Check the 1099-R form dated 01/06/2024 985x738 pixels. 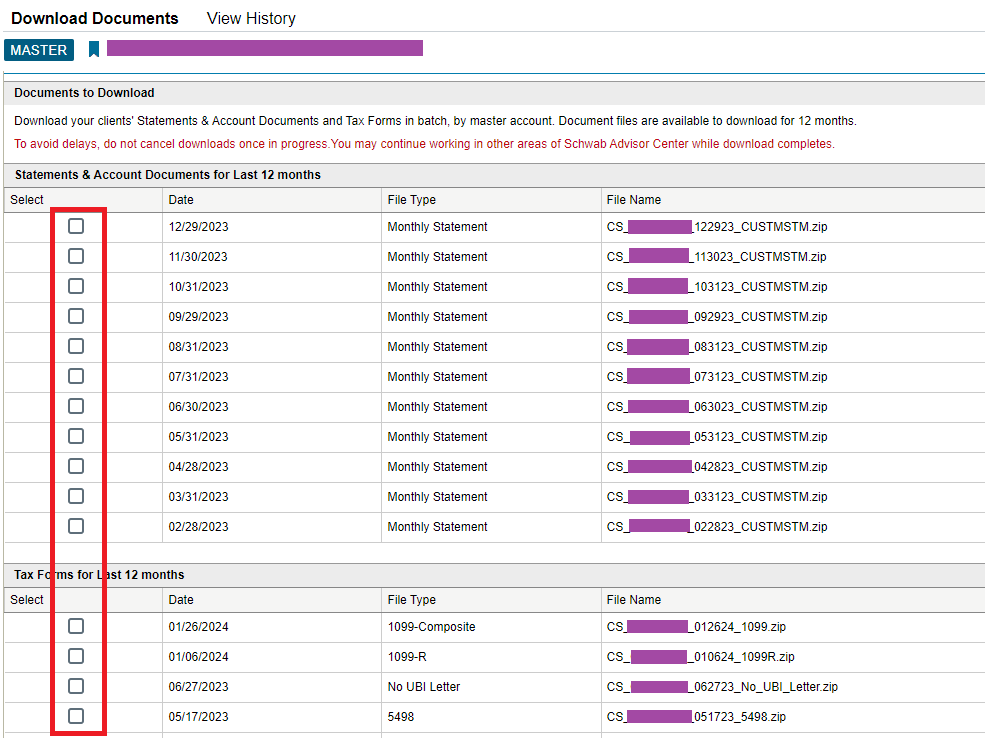pos(75,656)
